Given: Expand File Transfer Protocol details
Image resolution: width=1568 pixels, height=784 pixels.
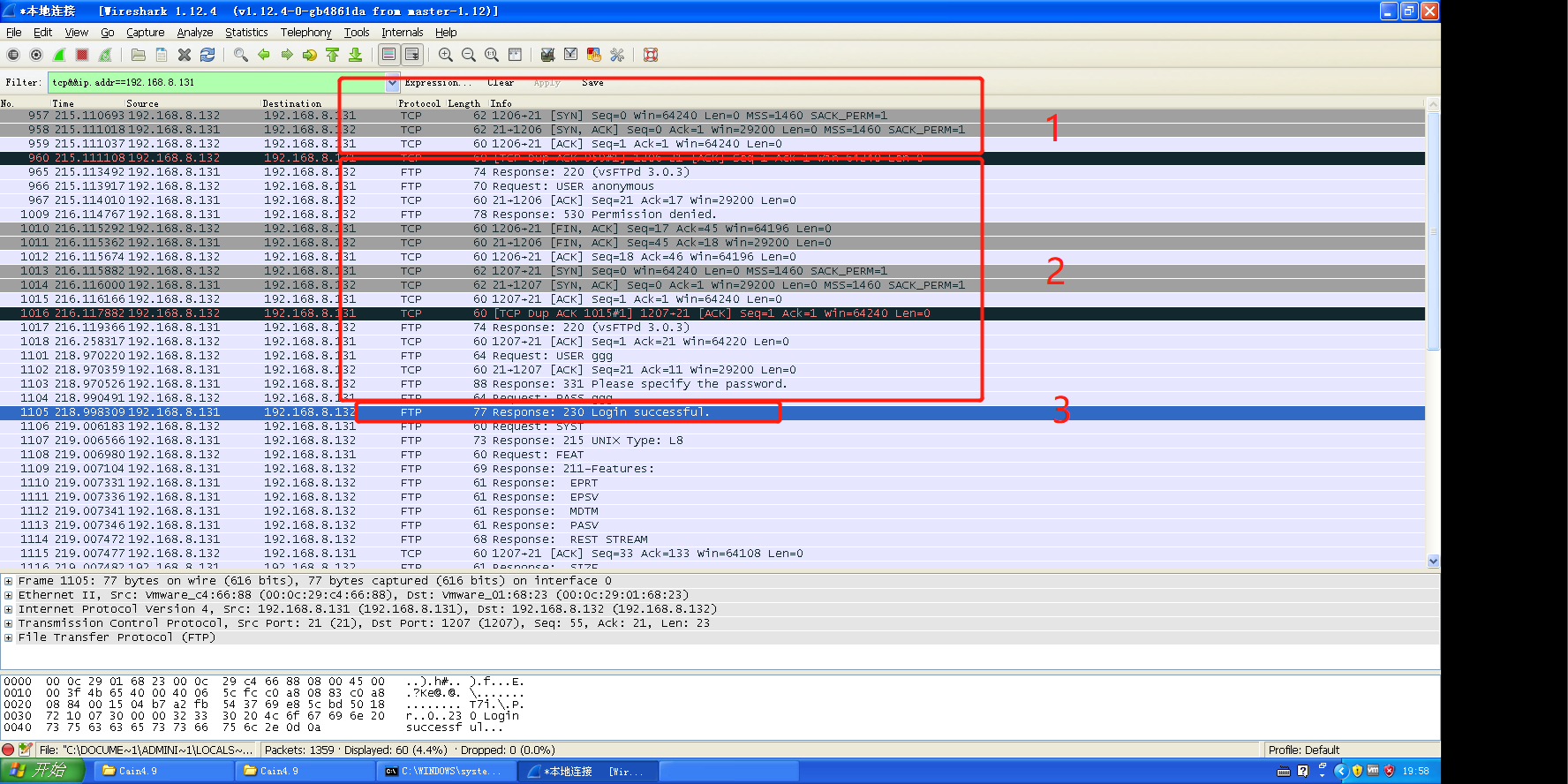Looking at the screenshot, I should click(x=8, y=637).
